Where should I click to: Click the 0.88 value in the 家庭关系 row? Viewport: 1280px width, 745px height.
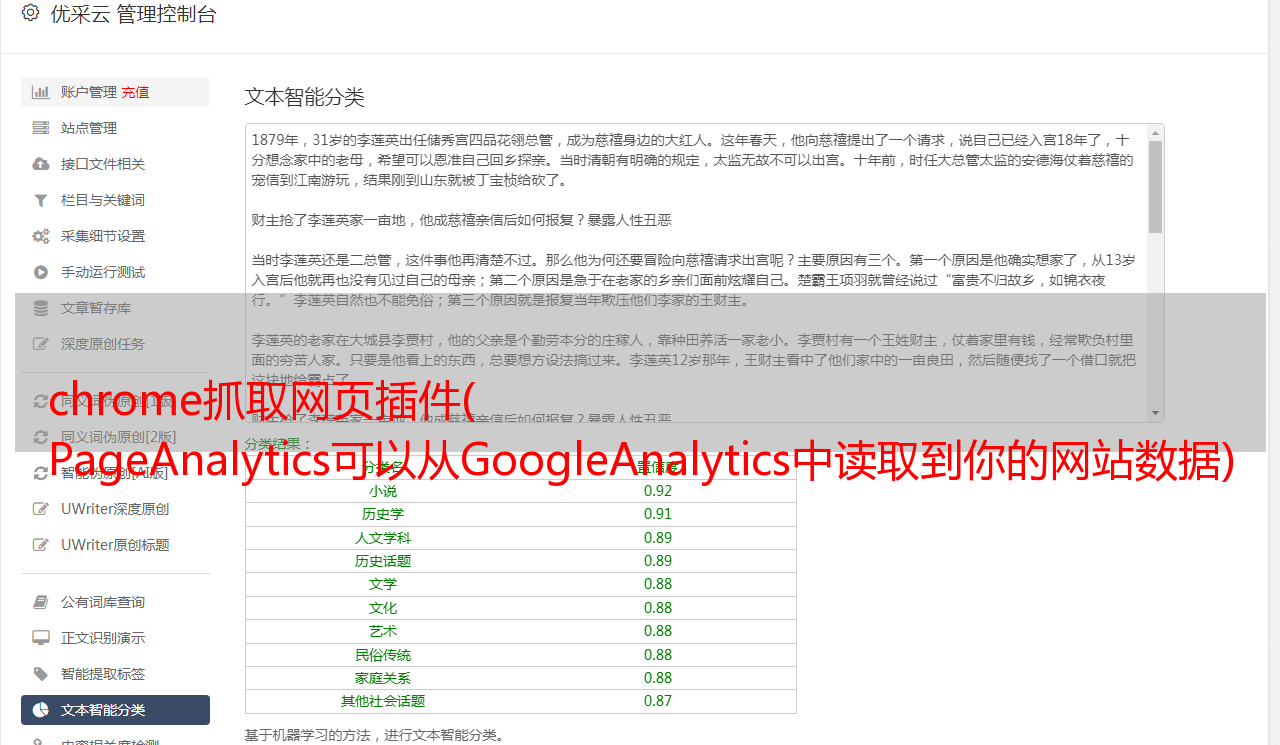pos(658,678)
